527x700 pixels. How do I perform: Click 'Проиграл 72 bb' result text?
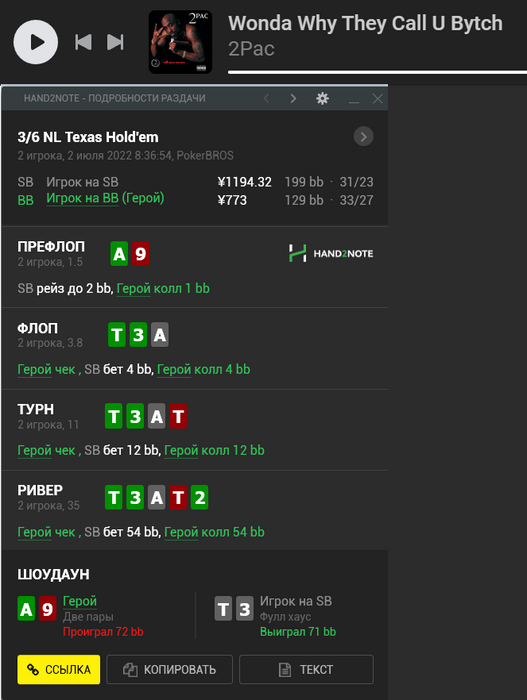click(x=103, y=632)
